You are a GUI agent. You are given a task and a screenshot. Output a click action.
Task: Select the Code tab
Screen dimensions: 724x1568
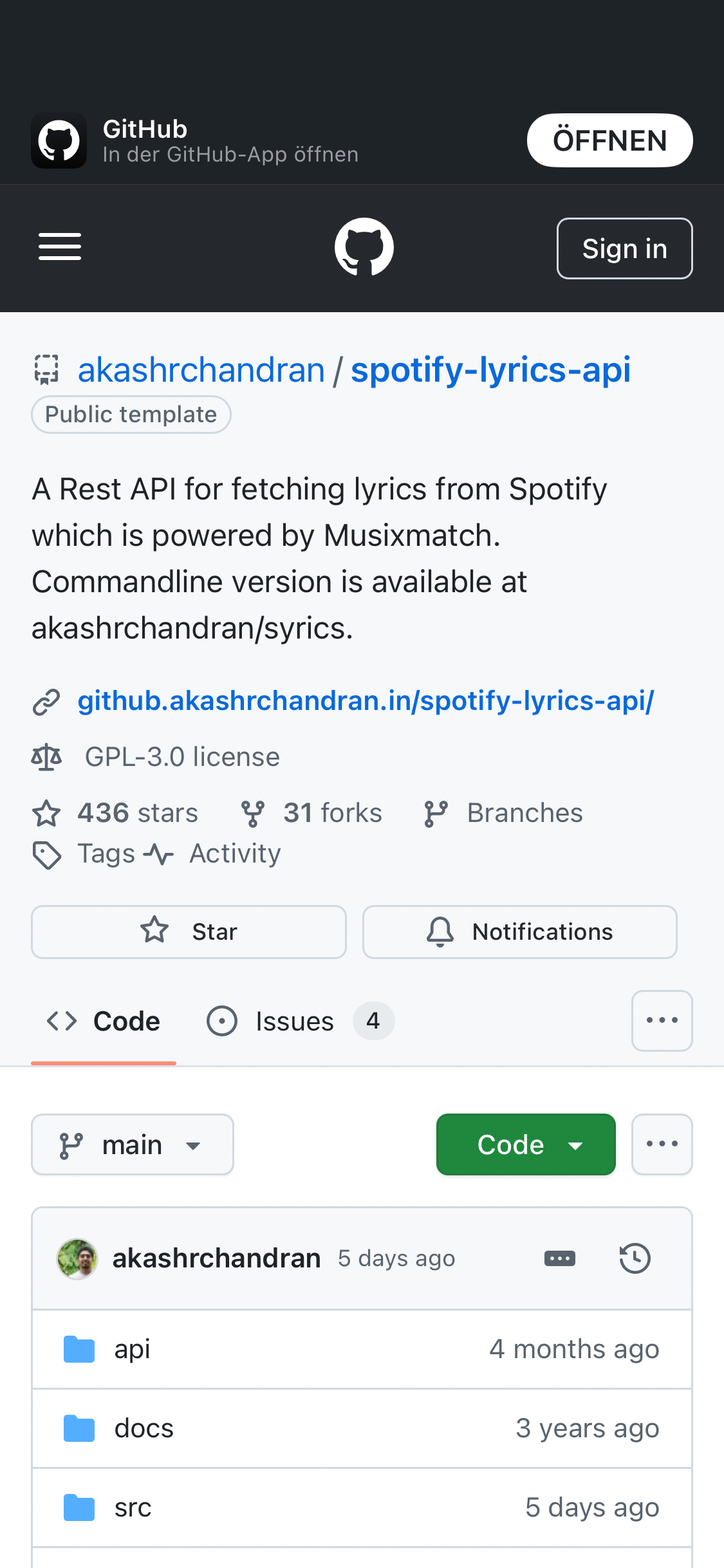pyautogui.click(x=104, y=1021)
